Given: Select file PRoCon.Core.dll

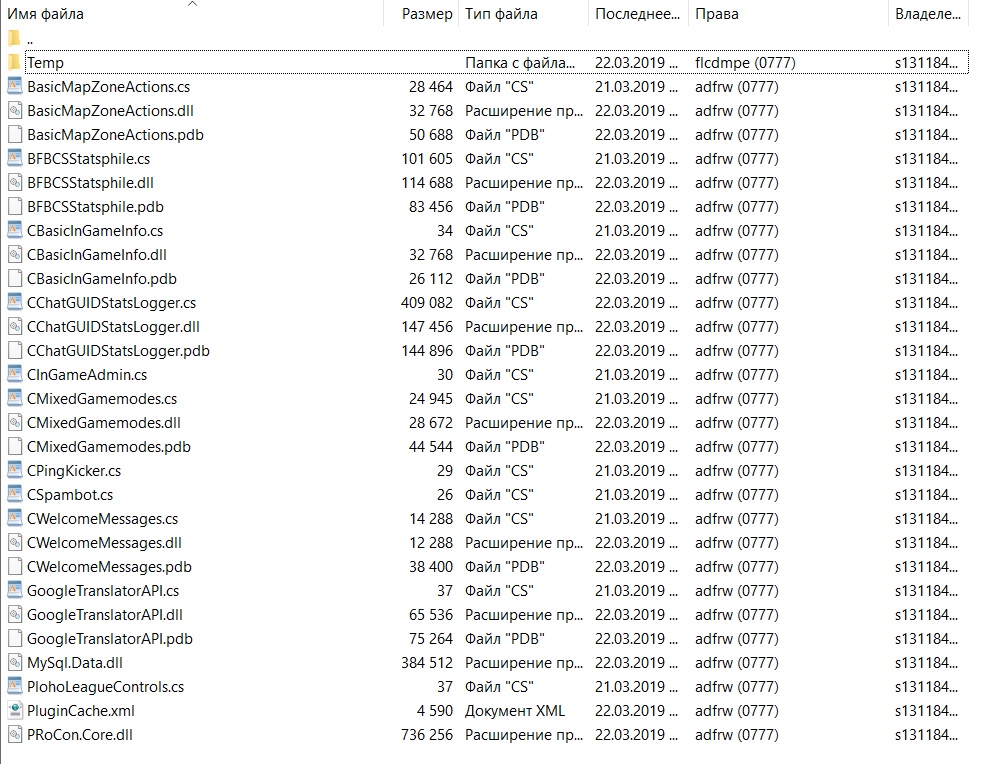Looking at the screenshot, I should [x=80, y=734].
